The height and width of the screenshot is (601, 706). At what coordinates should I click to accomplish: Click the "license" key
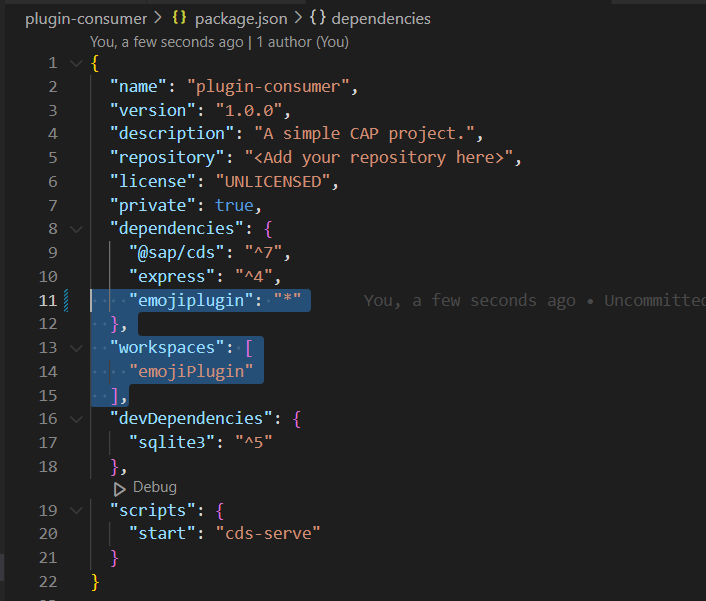click(153, 181)
